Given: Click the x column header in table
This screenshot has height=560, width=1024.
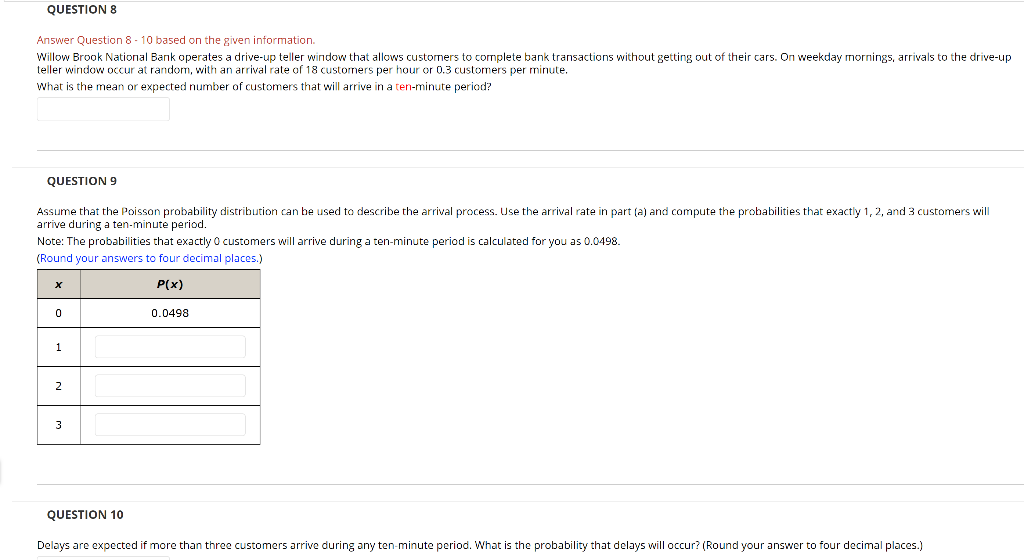Looking at the screenshot, I should [59, 285].
